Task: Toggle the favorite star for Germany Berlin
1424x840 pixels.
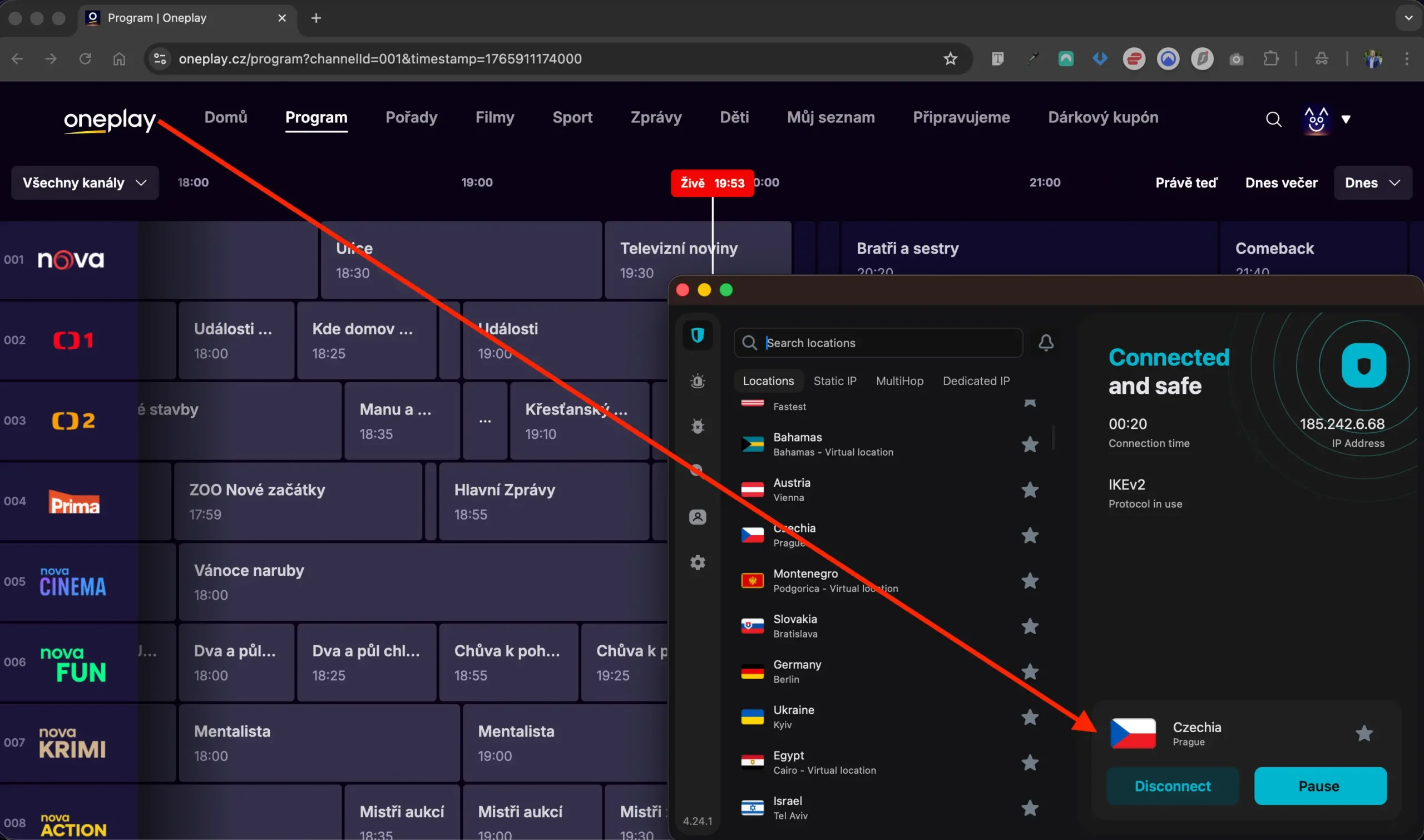Action: coord(1030,672)
